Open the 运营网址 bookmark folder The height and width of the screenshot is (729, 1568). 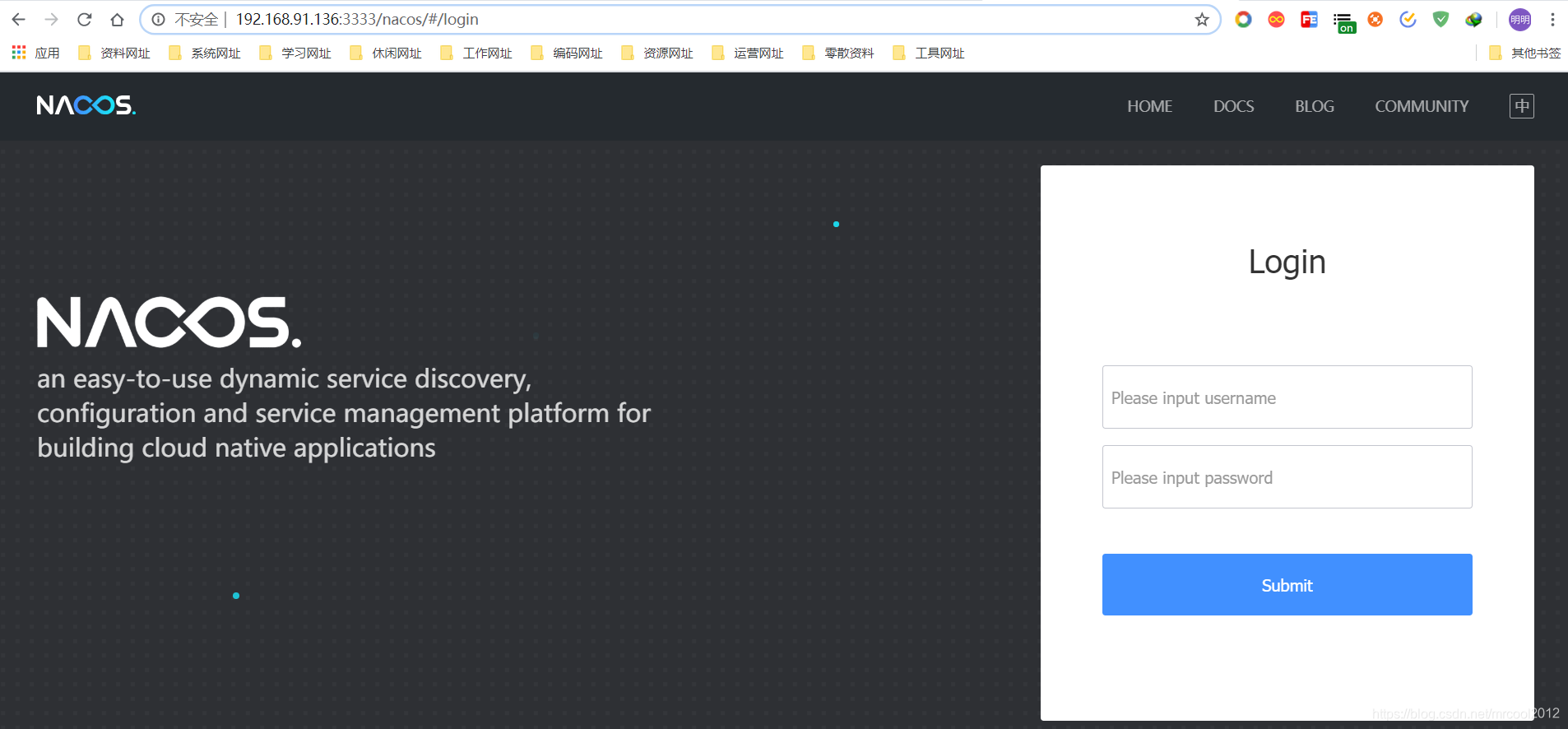click(x=747, y=53)
